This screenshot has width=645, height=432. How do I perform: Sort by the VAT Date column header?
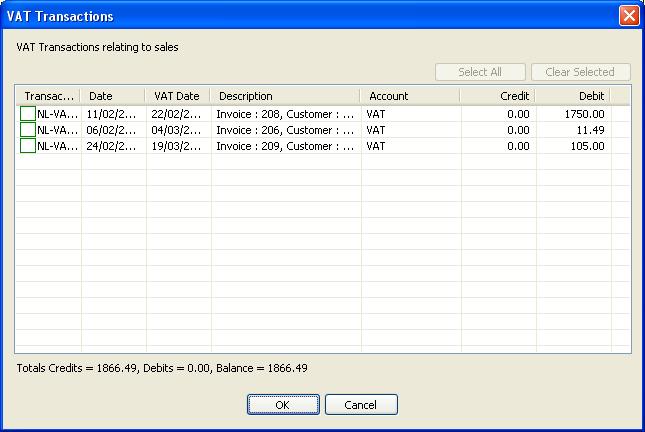[178, 96]
